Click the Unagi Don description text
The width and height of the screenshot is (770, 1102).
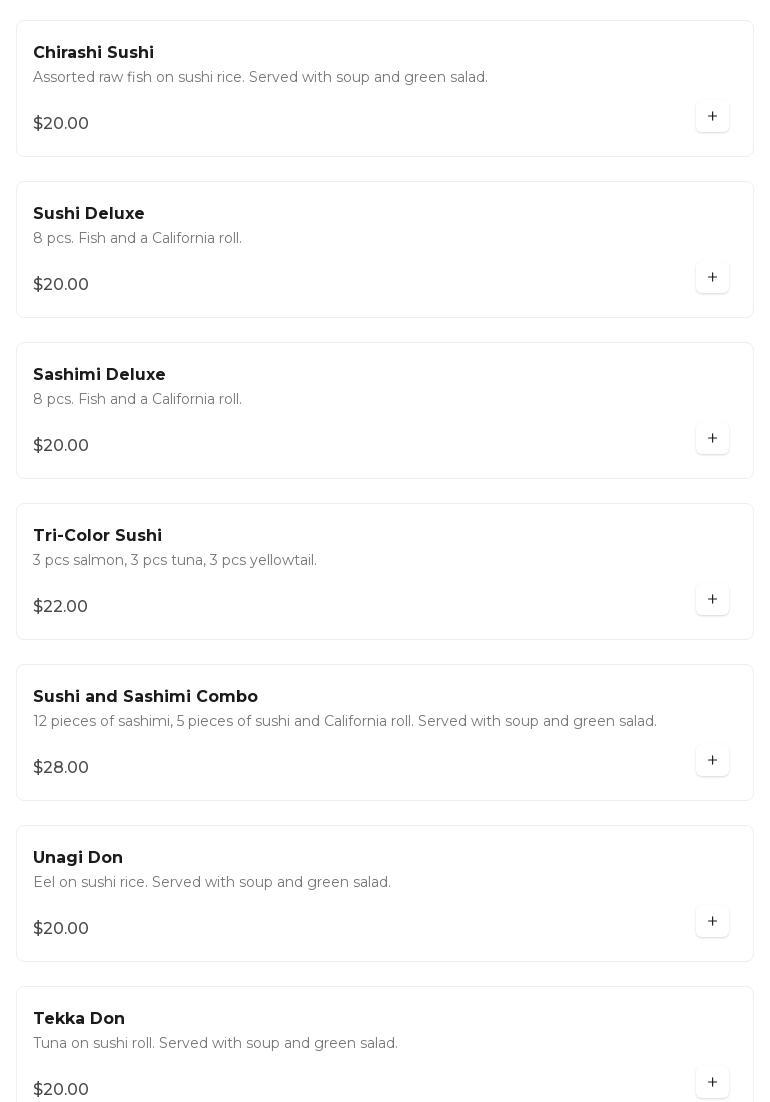click(212, 883)
